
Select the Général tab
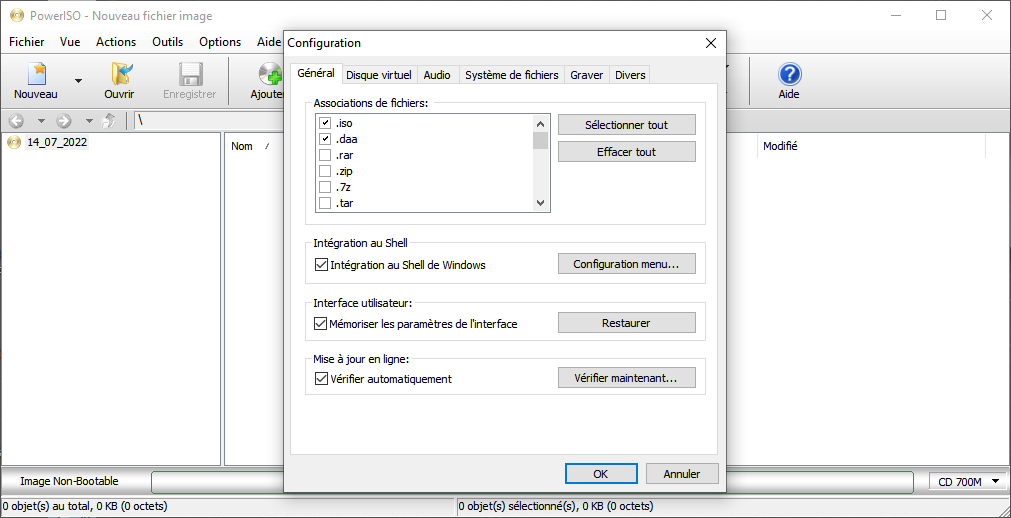[316, 73]
